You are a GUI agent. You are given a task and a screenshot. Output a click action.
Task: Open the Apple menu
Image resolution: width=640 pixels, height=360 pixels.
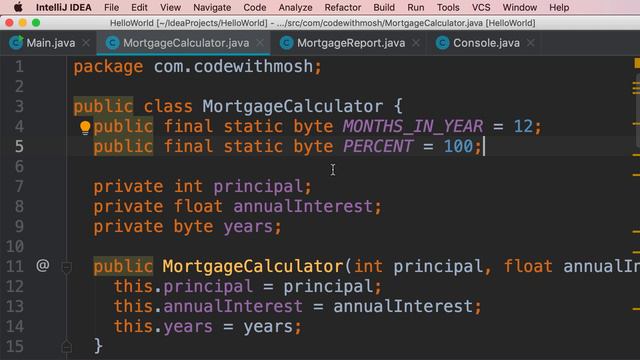tap(18, 7)
